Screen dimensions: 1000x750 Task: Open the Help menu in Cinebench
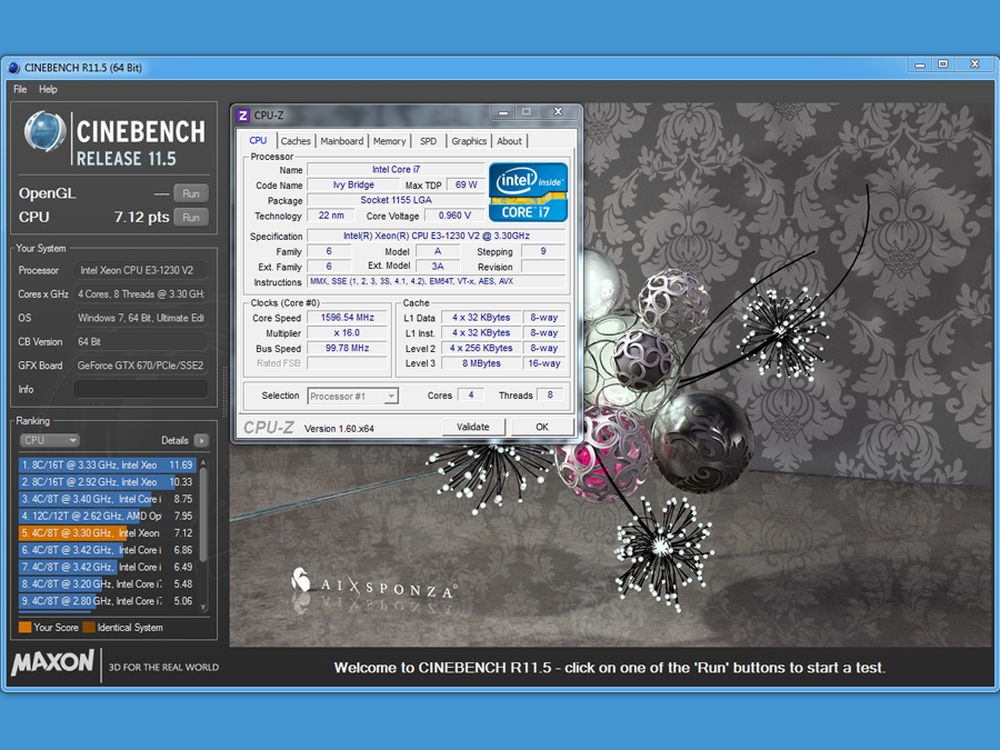click(48, 89)
